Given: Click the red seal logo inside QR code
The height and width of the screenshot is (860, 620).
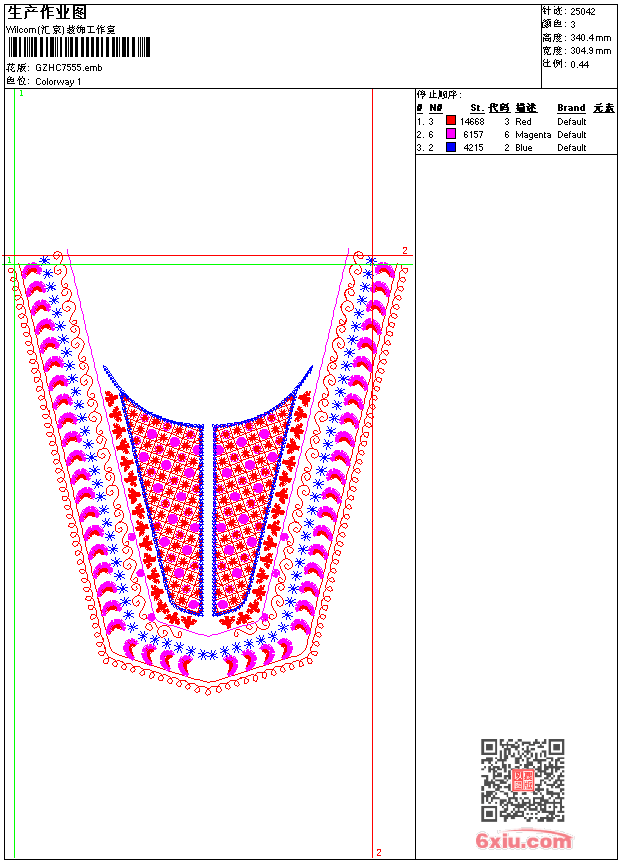Looking at the screenshot, I should click(x=523, y=780).
